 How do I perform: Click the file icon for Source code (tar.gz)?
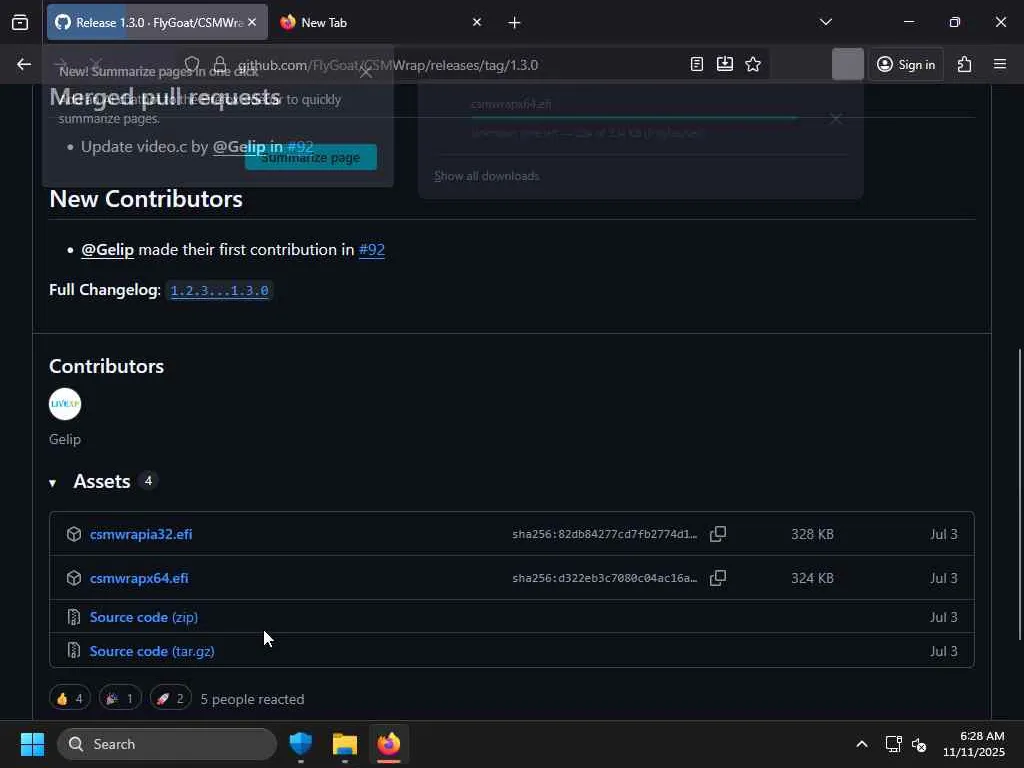74,651
